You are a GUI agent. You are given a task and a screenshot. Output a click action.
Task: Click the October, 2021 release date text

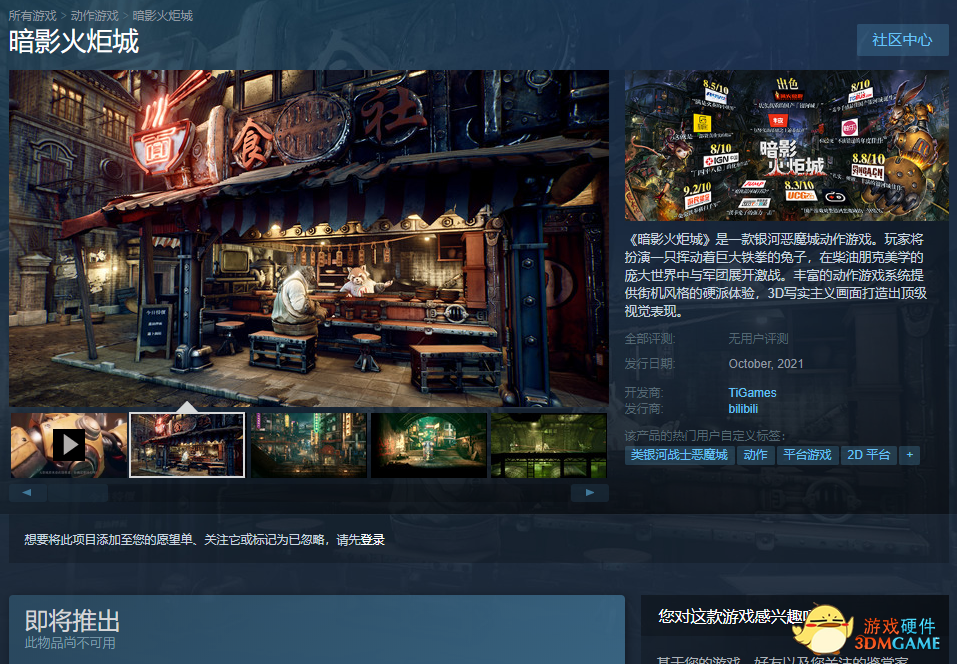pyautogui.click(x=765, y=364)
